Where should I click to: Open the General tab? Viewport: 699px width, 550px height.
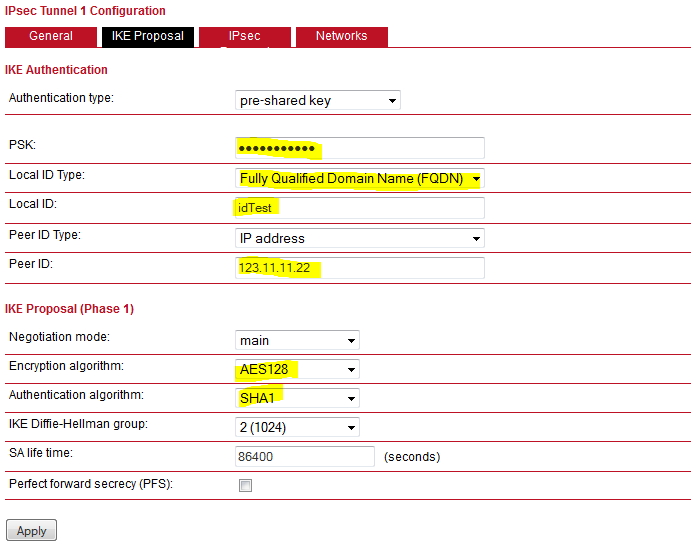[x=51, y=37]
